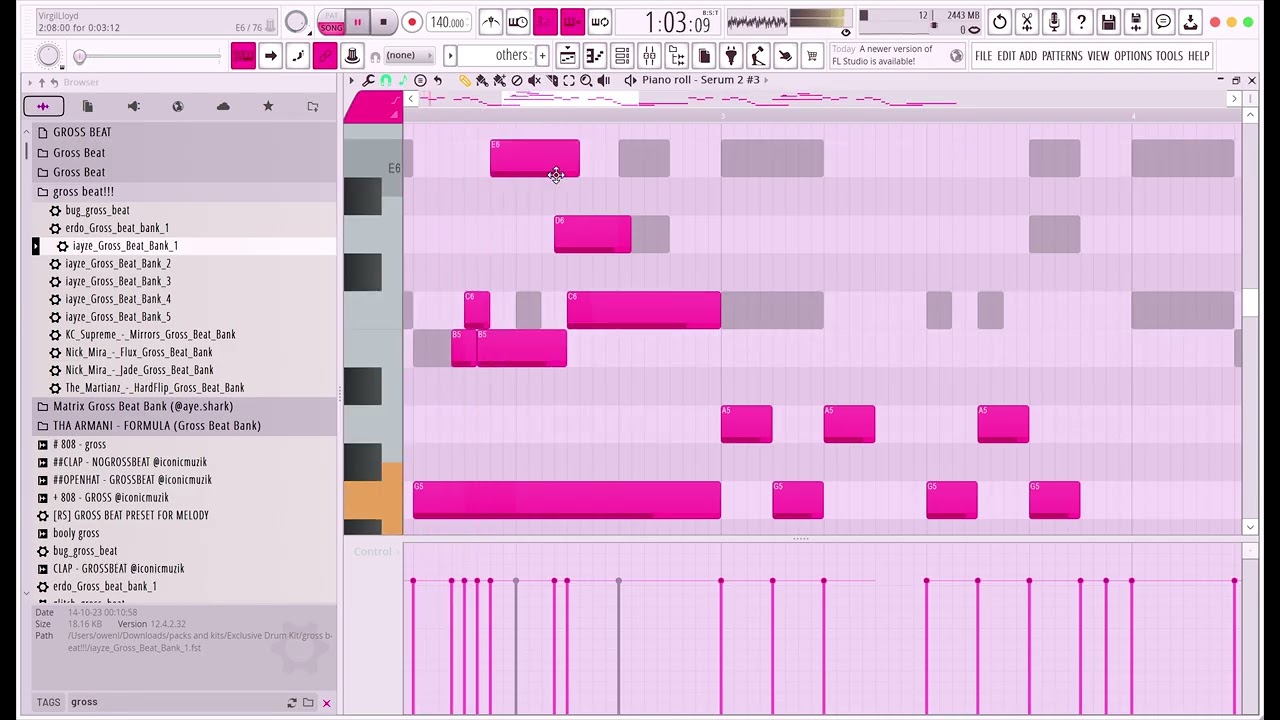Pause playback with the pause button
This screenshot has height=720, width=1280.
click(357, 22)
